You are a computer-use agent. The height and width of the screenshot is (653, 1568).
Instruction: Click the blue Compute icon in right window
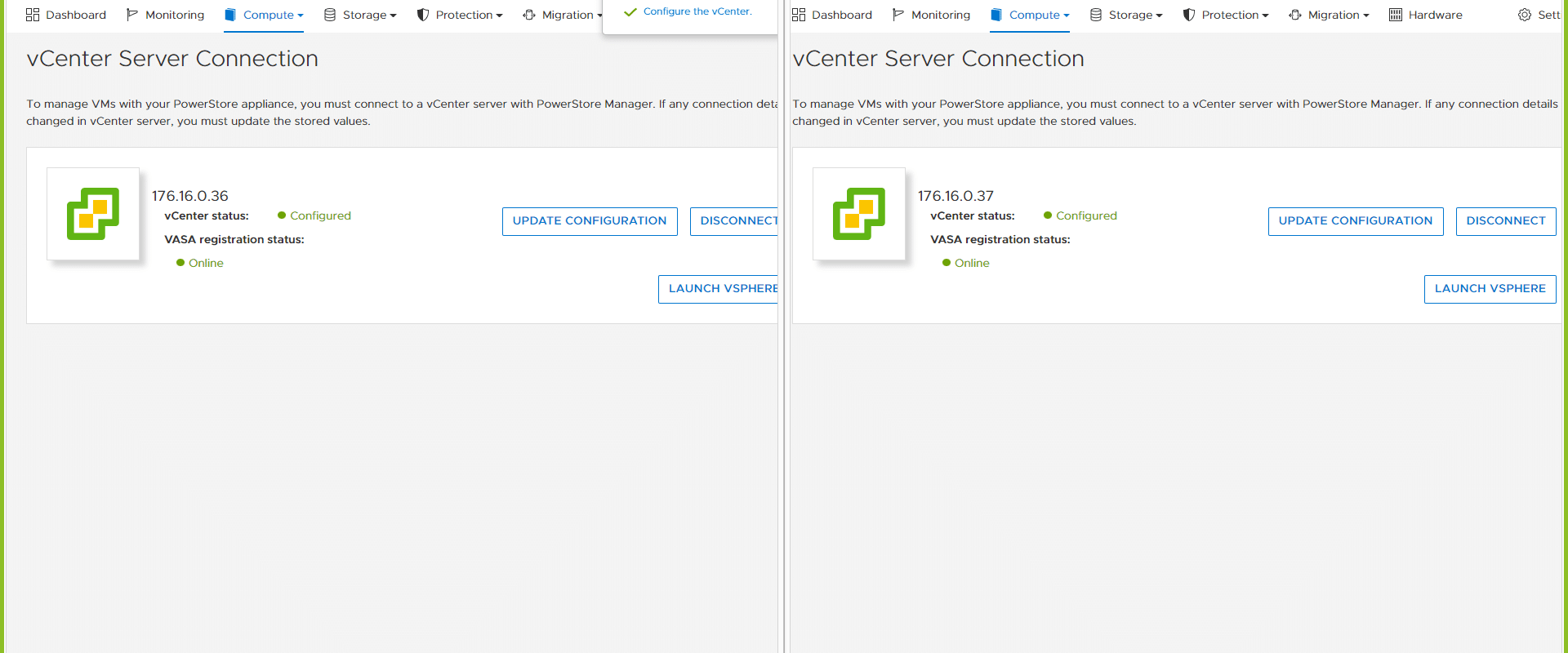pos(996,15)
